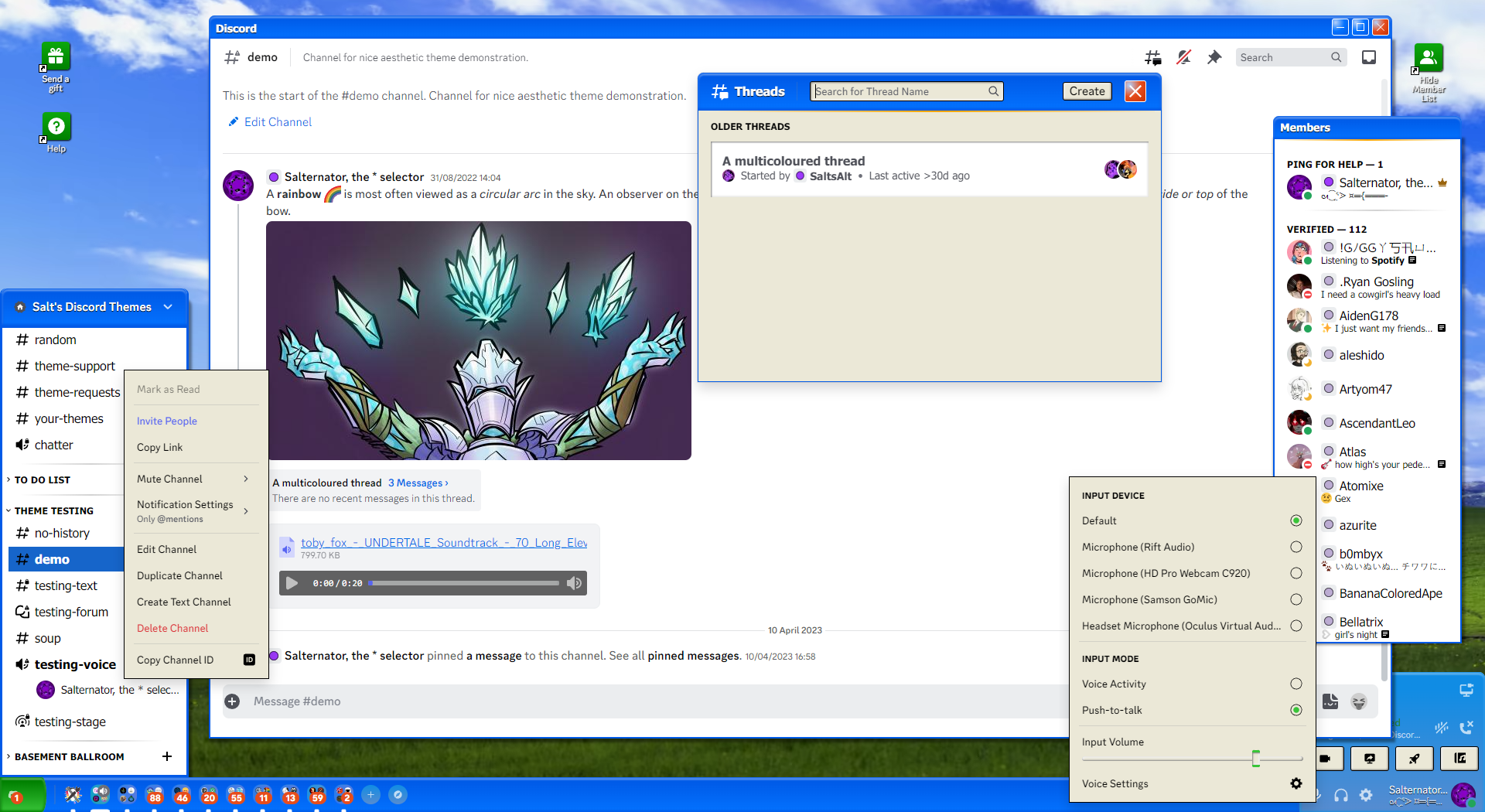Click the Create button in Threads popup
Image resolution: width=1485 pixels, height=812 pixels.
(x=1087, y=91)
